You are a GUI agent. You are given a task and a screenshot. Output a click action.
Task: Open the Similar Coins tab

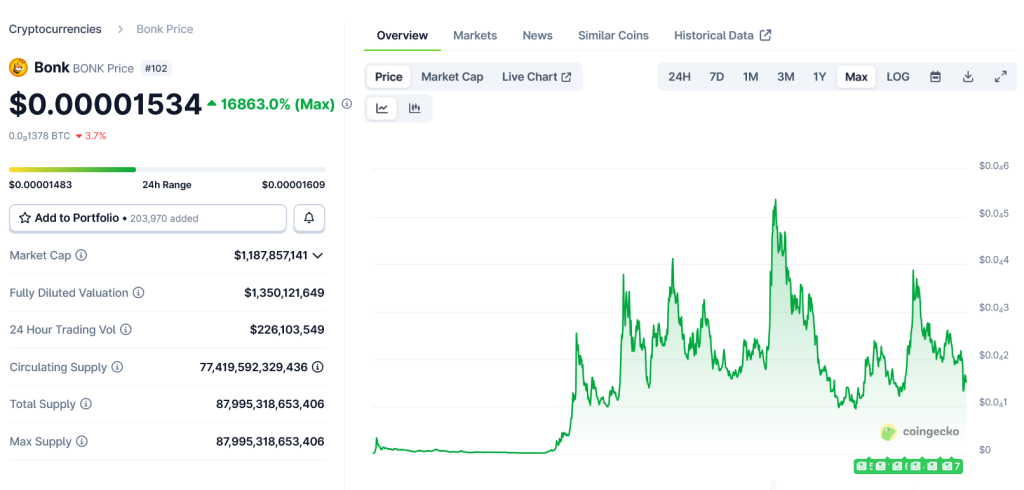613,35
